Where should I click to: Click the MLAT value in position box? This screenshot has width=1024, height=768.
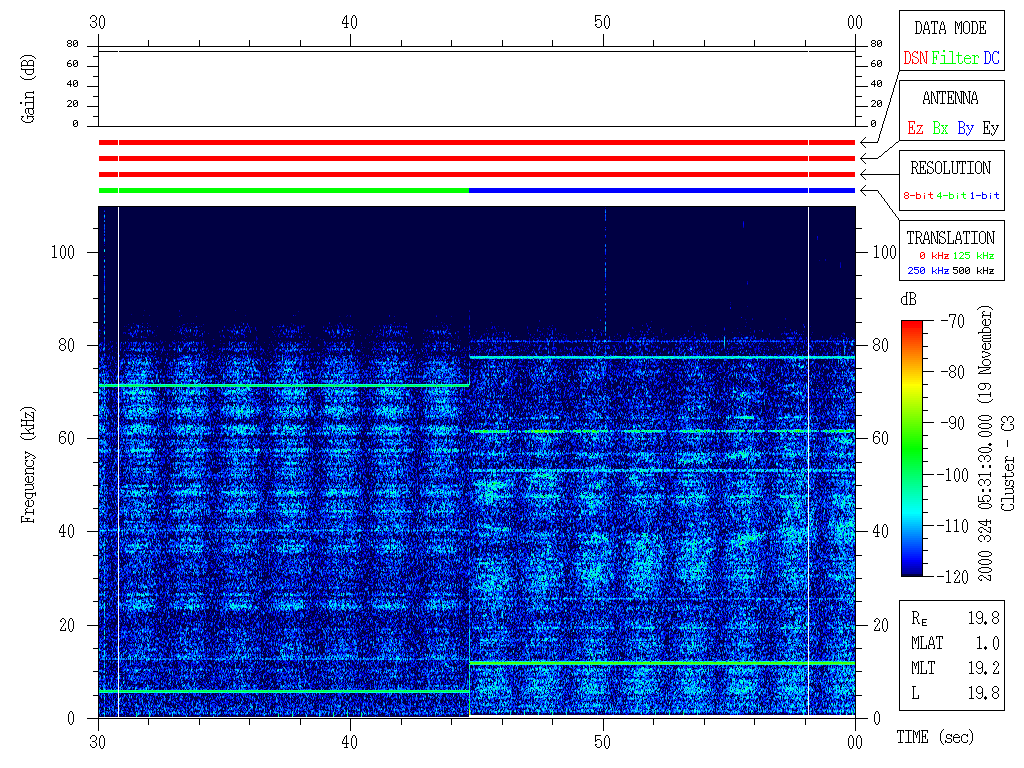pos(988,643)
